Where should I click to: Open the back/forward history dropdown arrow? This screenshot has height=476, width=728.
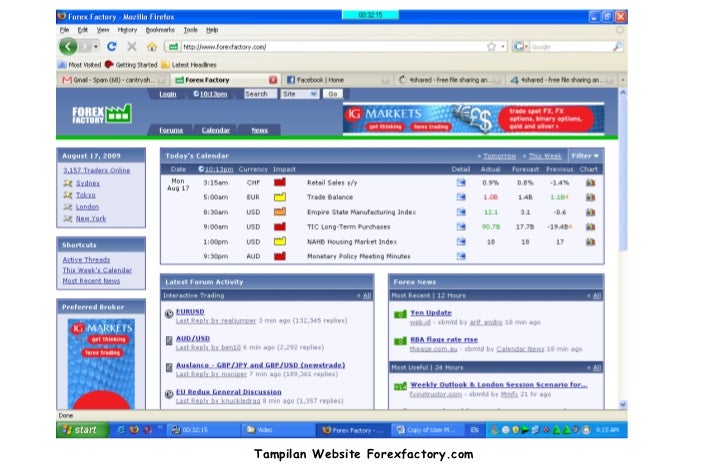(96, 46)
